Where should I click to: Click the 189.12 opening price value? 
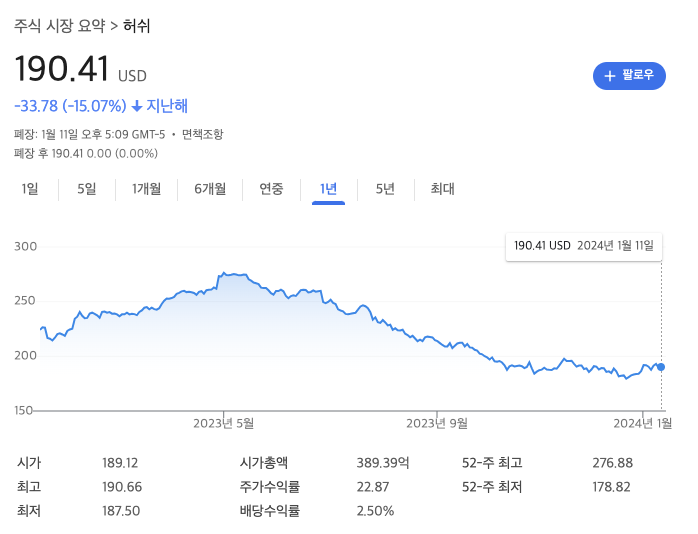(x=120, y=463)
